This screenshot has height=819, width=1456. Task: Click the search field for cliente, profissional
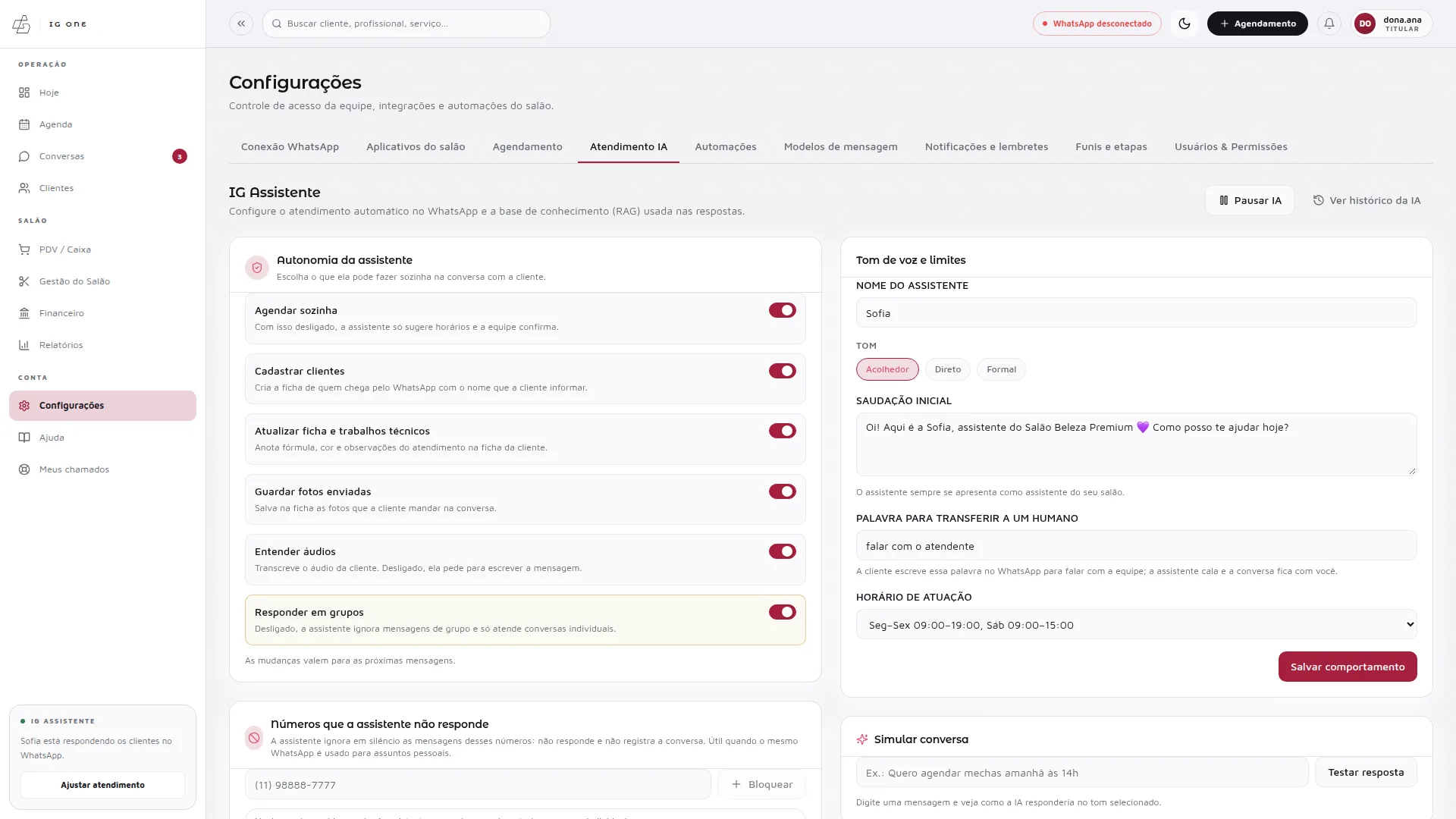click(406, 24)
